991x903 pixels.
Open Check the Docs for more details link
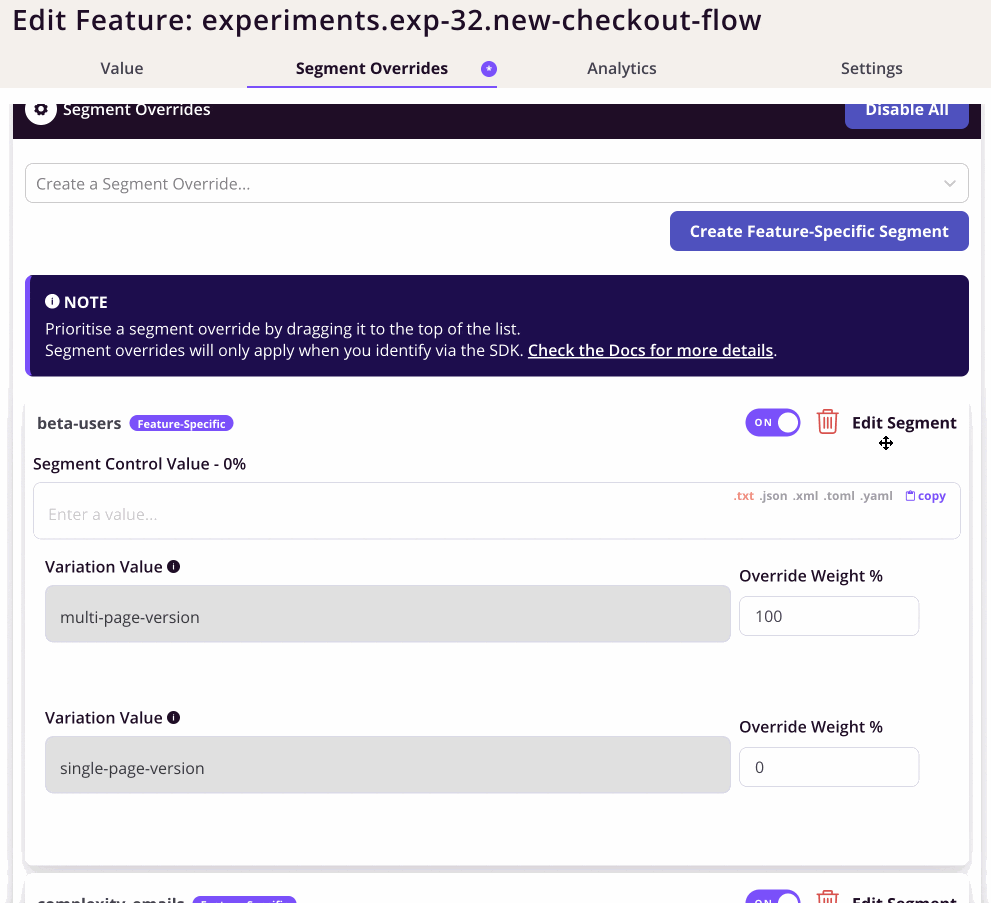(650, 350)
